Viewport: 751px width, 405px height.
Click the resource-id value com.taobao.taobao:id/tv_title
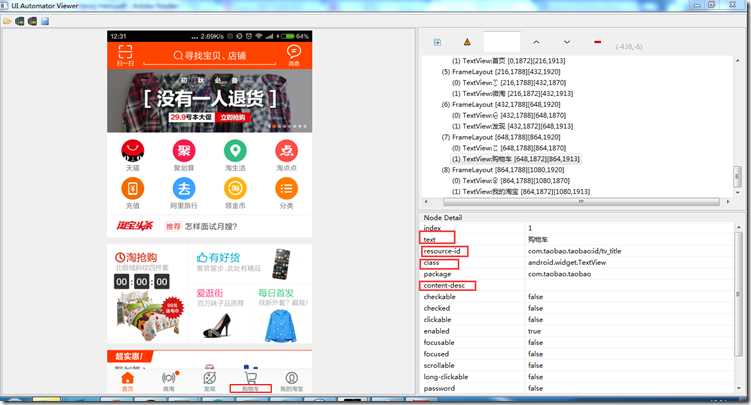(x=574, y=251)
